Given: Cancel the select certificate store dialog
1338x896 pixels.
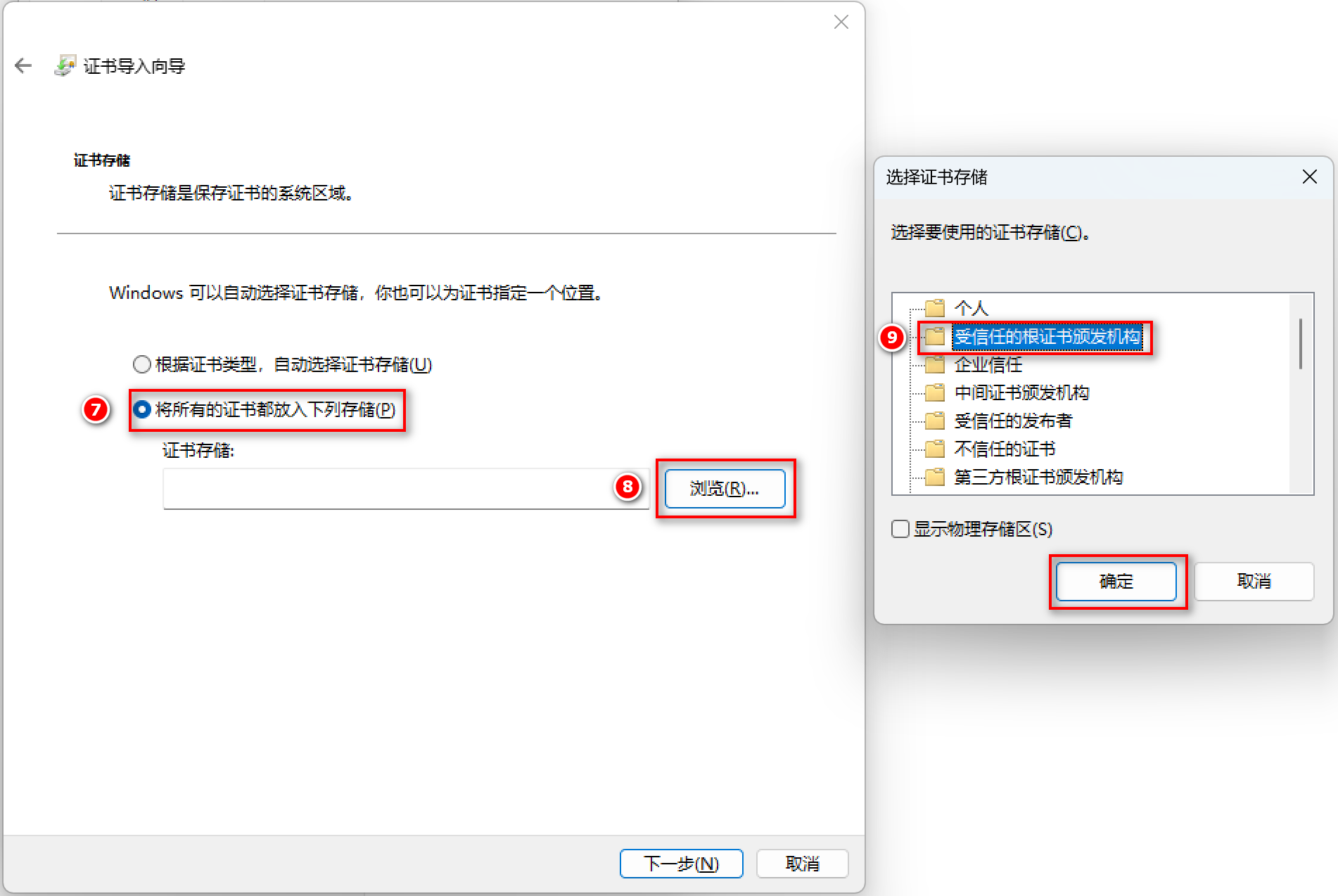Looking at the screenshot, I should [1254, 581].
